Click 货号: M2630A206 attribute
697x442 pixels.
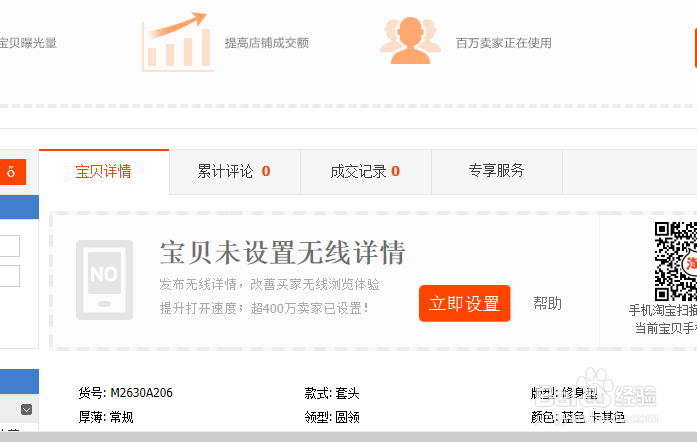125,393
